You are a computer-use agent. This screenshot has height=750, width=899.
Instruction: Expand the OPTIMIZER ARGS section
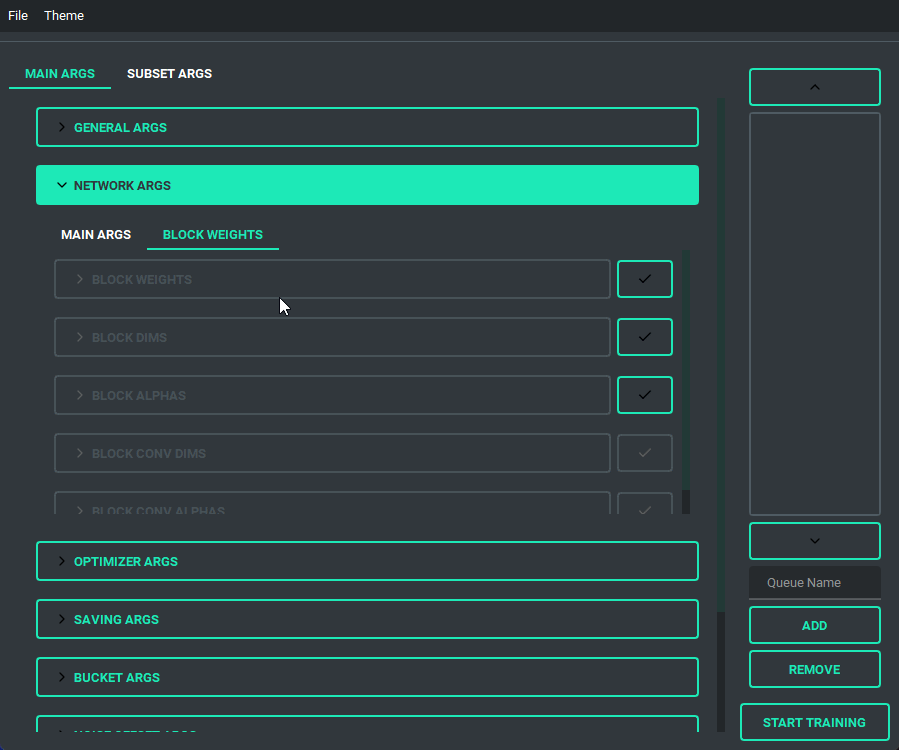(367, 561)
